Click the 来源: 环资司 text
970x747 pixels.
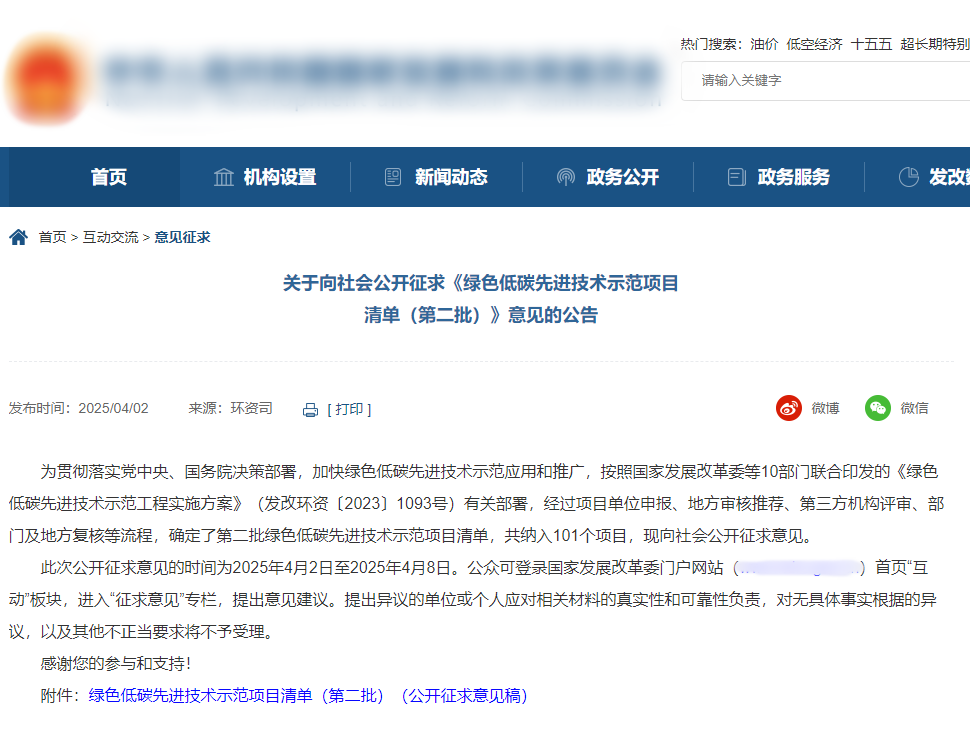[x=230, y=408]
